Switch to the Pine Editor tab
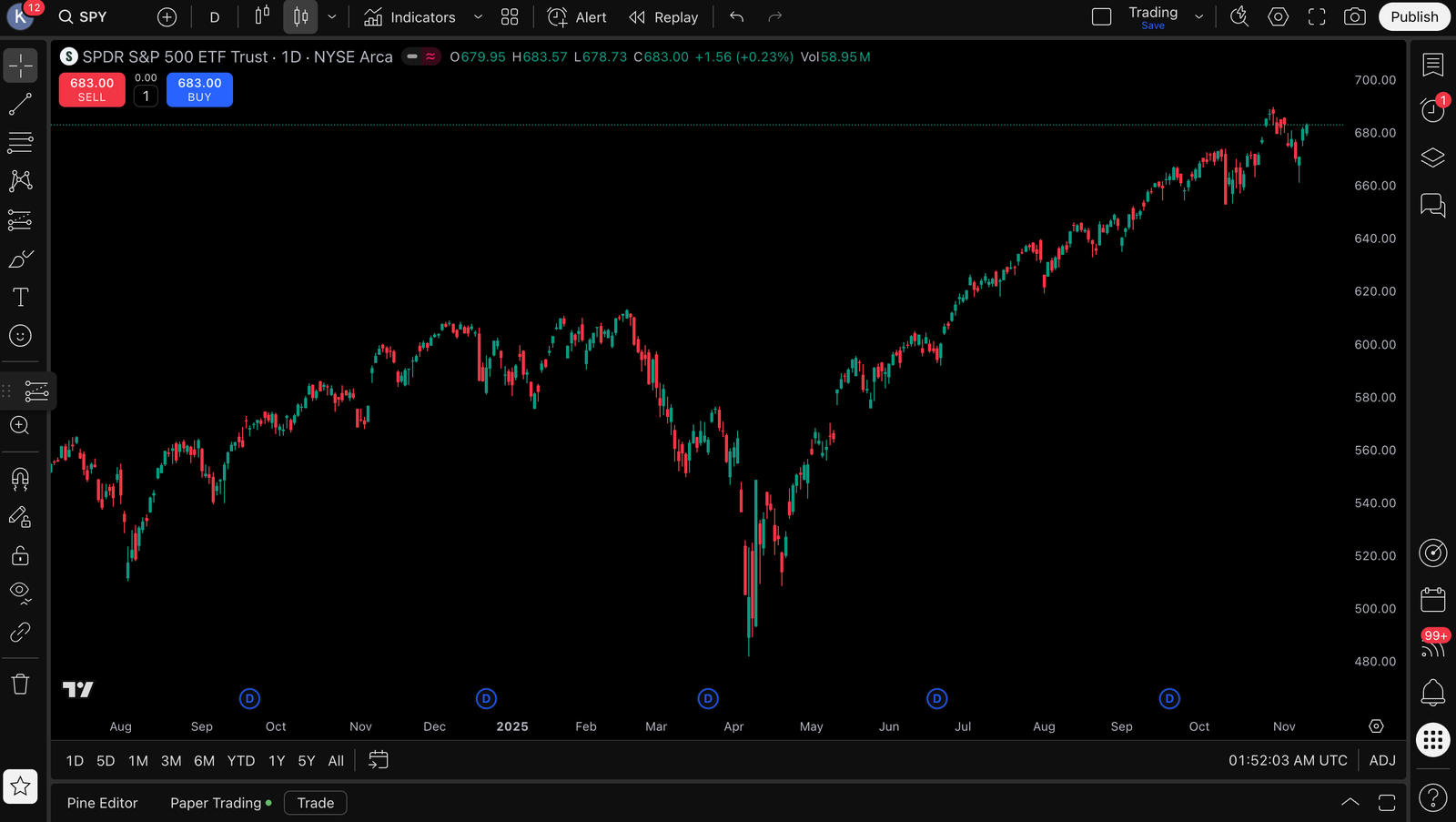Image resolution: width=1456 pixels, height=822 pixels. click(102, 803)
